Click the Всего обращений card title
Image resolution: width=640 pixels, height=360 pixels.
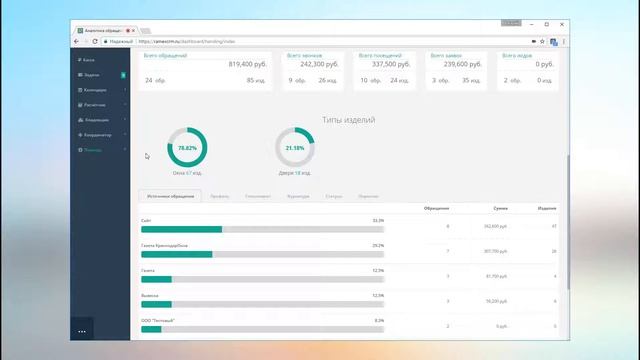(165, 56)
